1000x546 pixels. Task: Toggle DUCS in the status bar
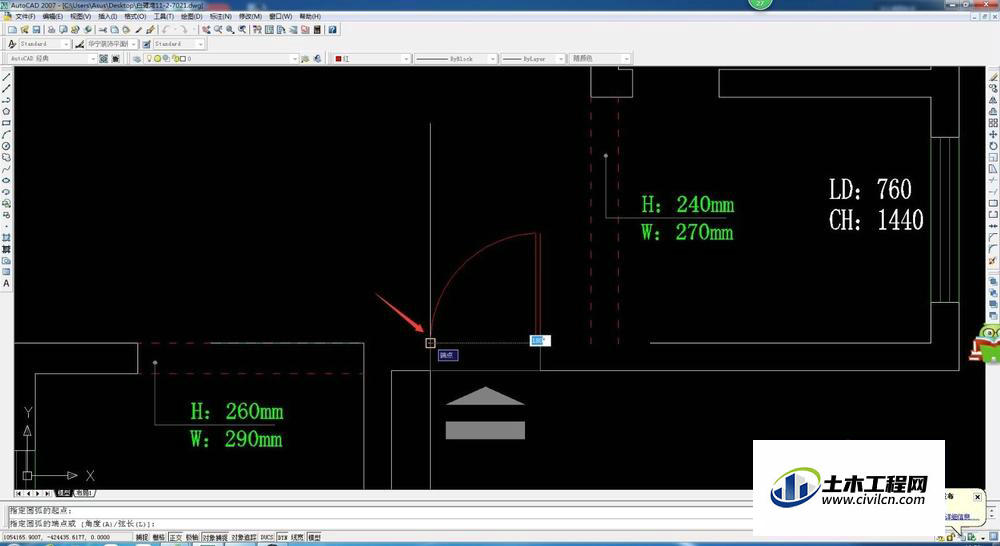point(267,538)
